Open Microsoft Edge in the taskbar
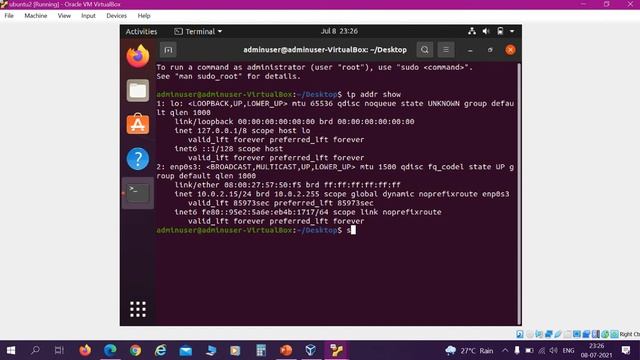The image size is (640, 360). point(110,350)
